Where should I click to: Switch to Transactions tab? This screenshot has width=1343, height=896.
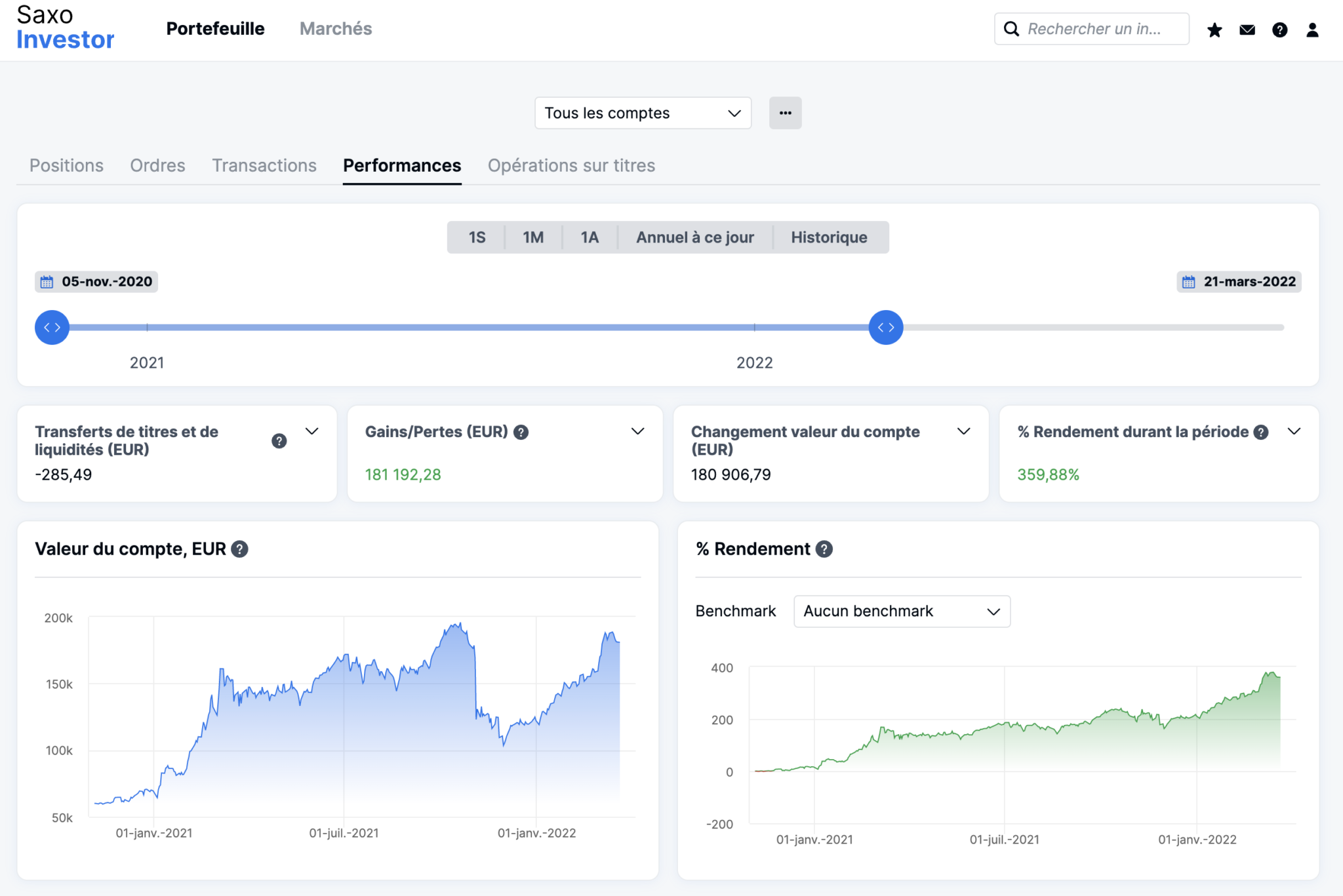(264, 165)
